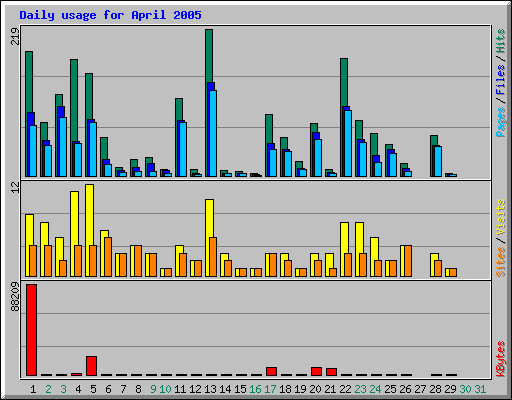Click the orange 'Sites' legend label
Screen dimensions: 512x400
[x=500, y=262]
